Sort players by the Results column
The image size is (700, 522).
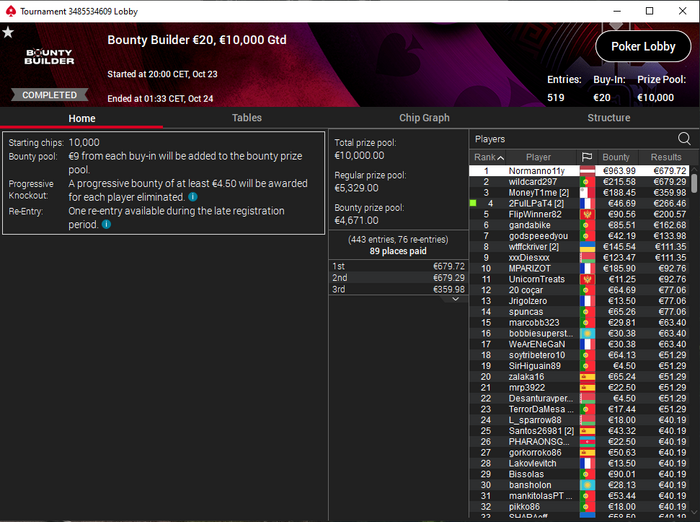[x=666, y=157]
